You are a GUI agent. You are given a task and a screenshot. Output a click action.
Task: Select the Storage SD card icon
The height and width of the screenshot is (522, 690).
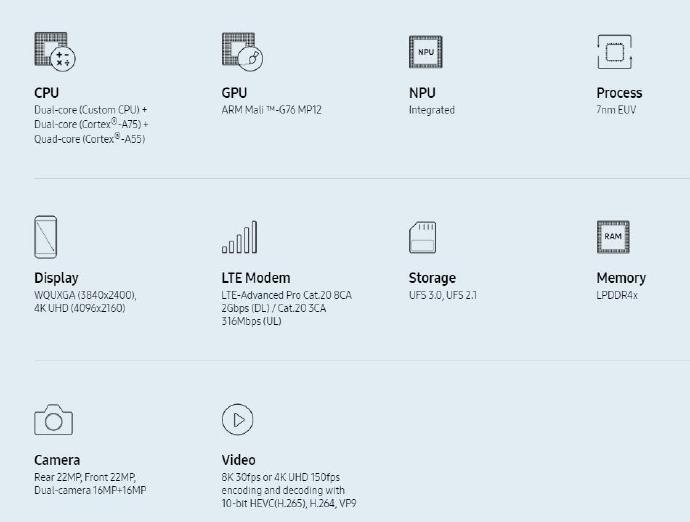click(x=422, y=237)
